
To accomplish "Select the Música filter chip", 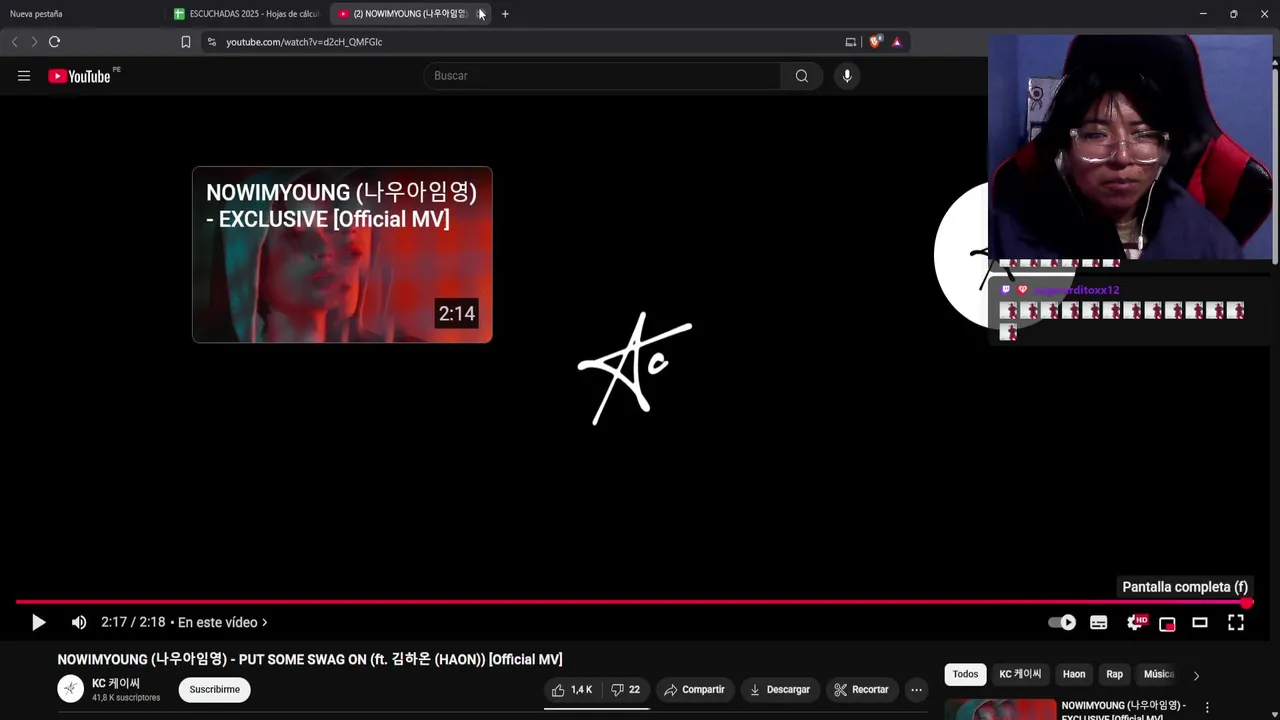I will coord(1158,674).
